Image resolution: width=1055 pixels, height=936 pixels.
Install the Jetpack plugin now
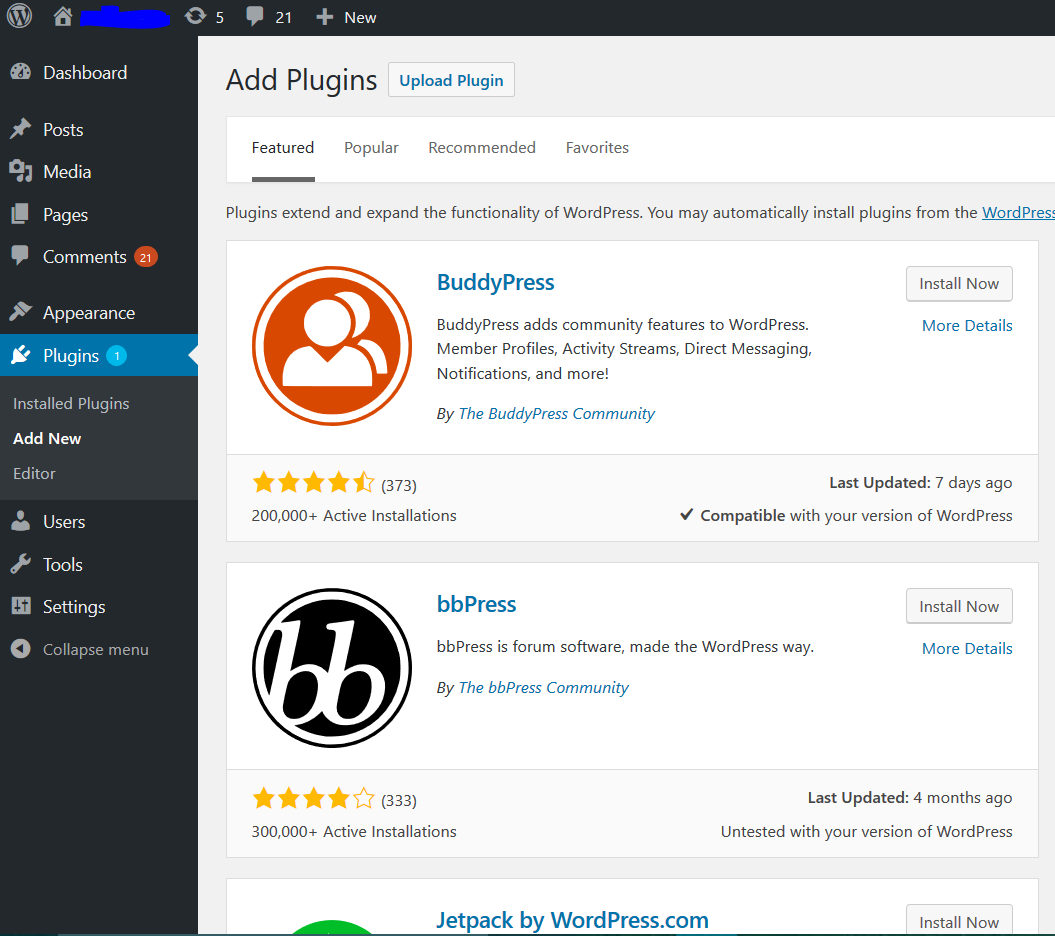[959, 921]
